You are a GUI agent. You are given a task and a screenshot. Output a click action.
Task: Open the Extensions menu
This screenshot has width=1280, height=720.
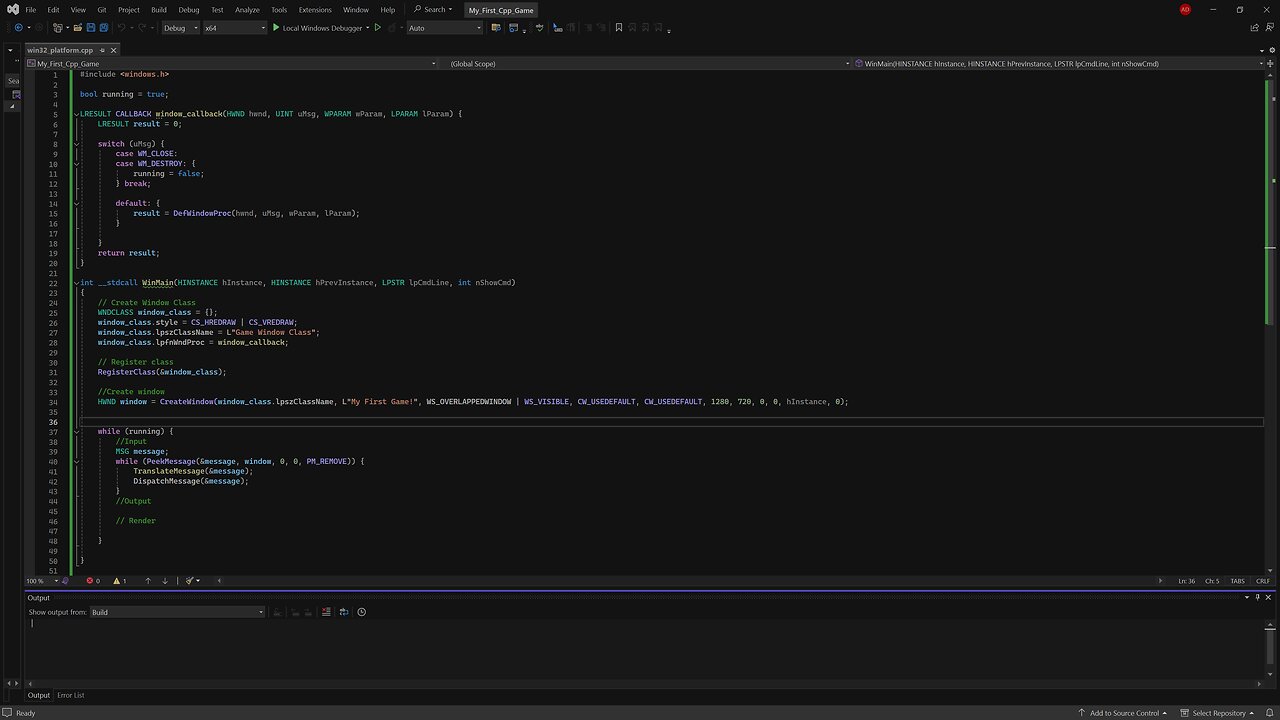pyautogui.click(x=315, y=9)
